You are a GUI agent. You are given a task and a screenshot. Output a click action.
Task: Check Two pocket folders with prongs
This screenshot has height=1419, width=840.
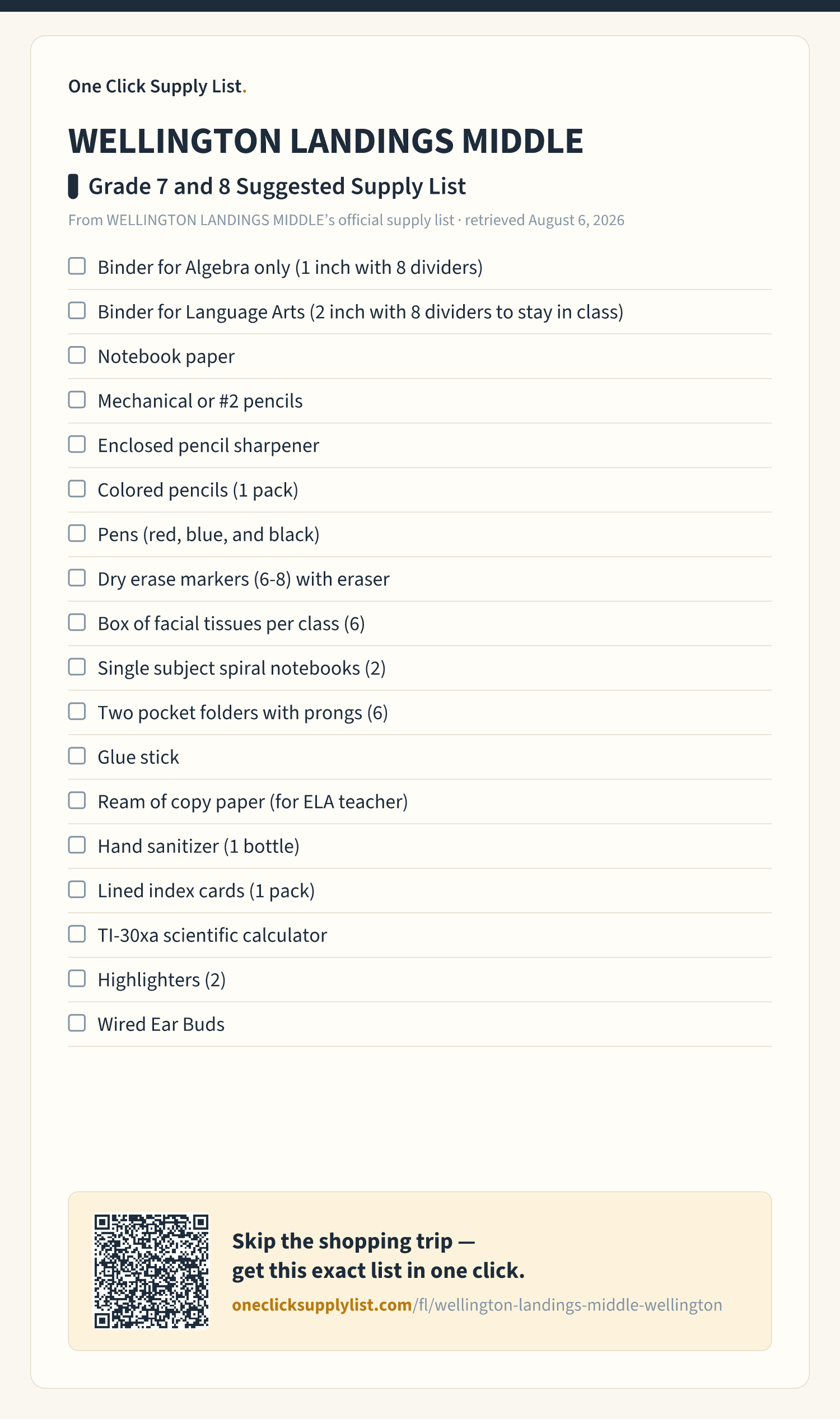pyautogui.click(x=77, y=712)
